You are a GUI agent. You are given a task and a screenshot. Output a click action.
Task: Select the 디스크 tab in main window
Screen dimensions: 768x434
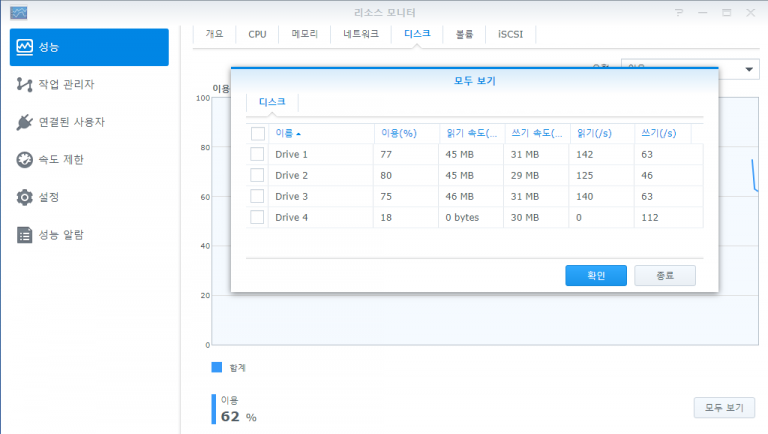click(x=417, y=33)
